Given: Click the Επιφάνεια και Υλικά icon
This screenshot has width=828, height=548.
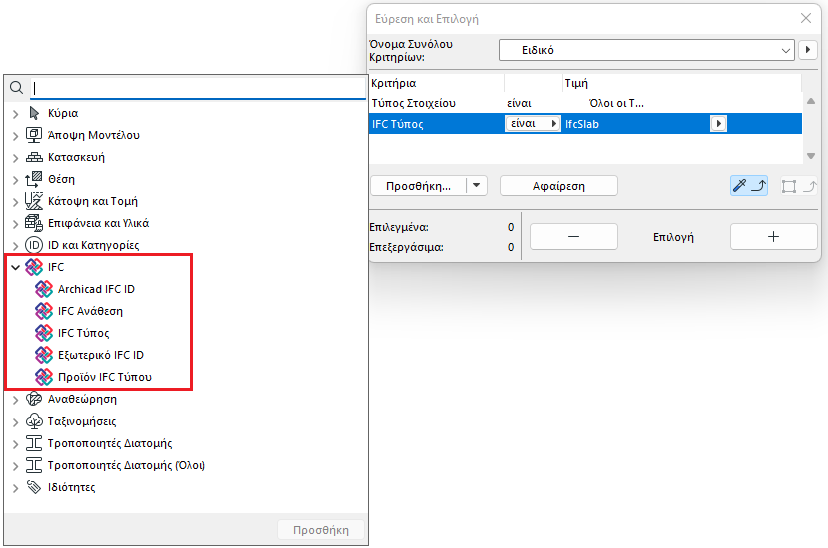Looking at the screenshot, I should click(34, 223).
